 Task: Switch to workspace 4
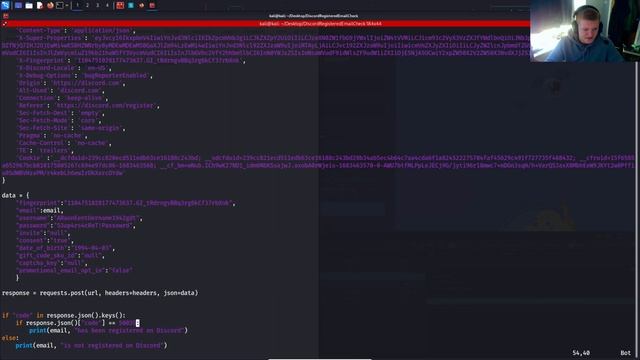[x=107, y=5]
